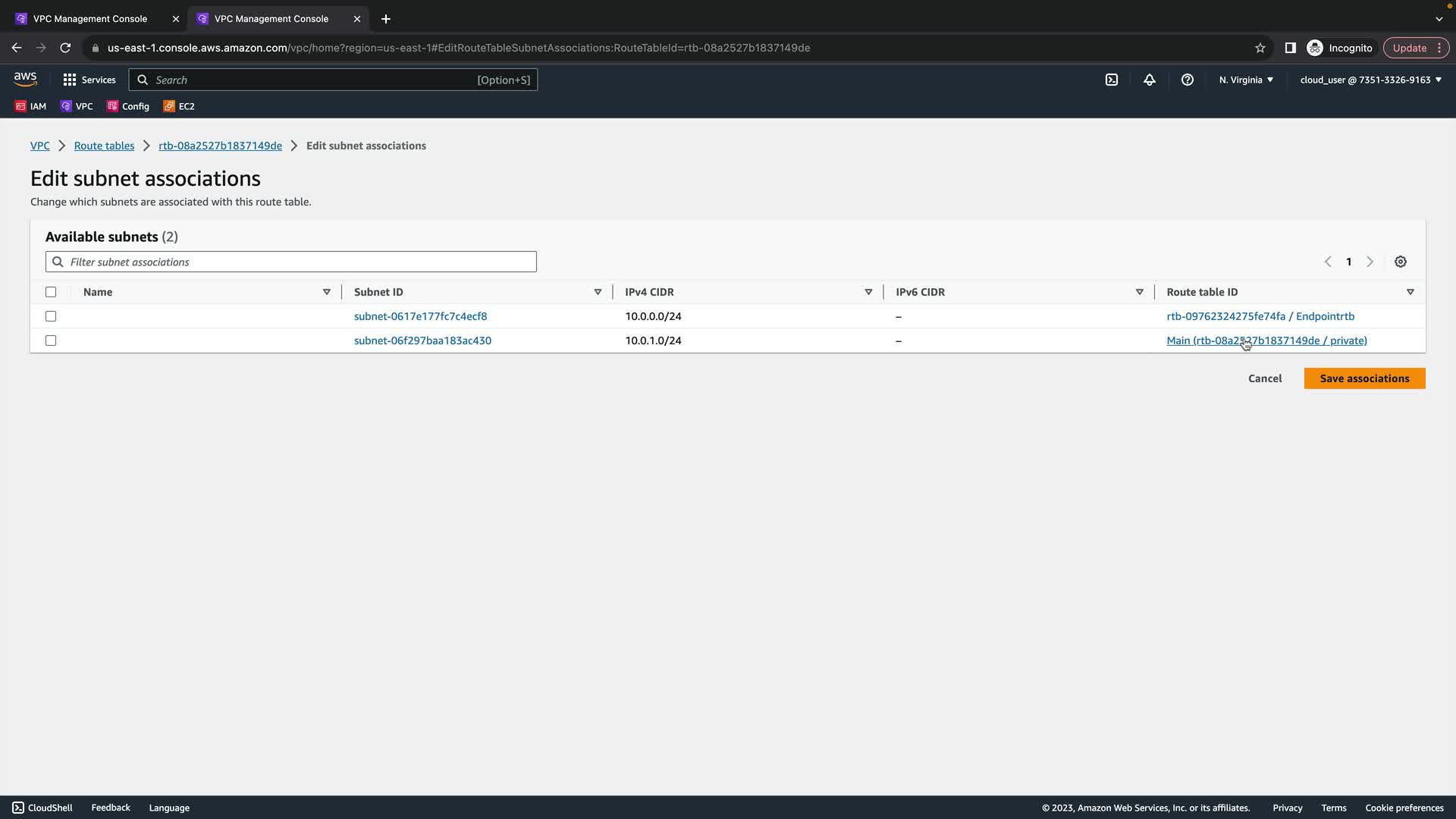Sort by Subnet ID column arrow

click(598, 292)
